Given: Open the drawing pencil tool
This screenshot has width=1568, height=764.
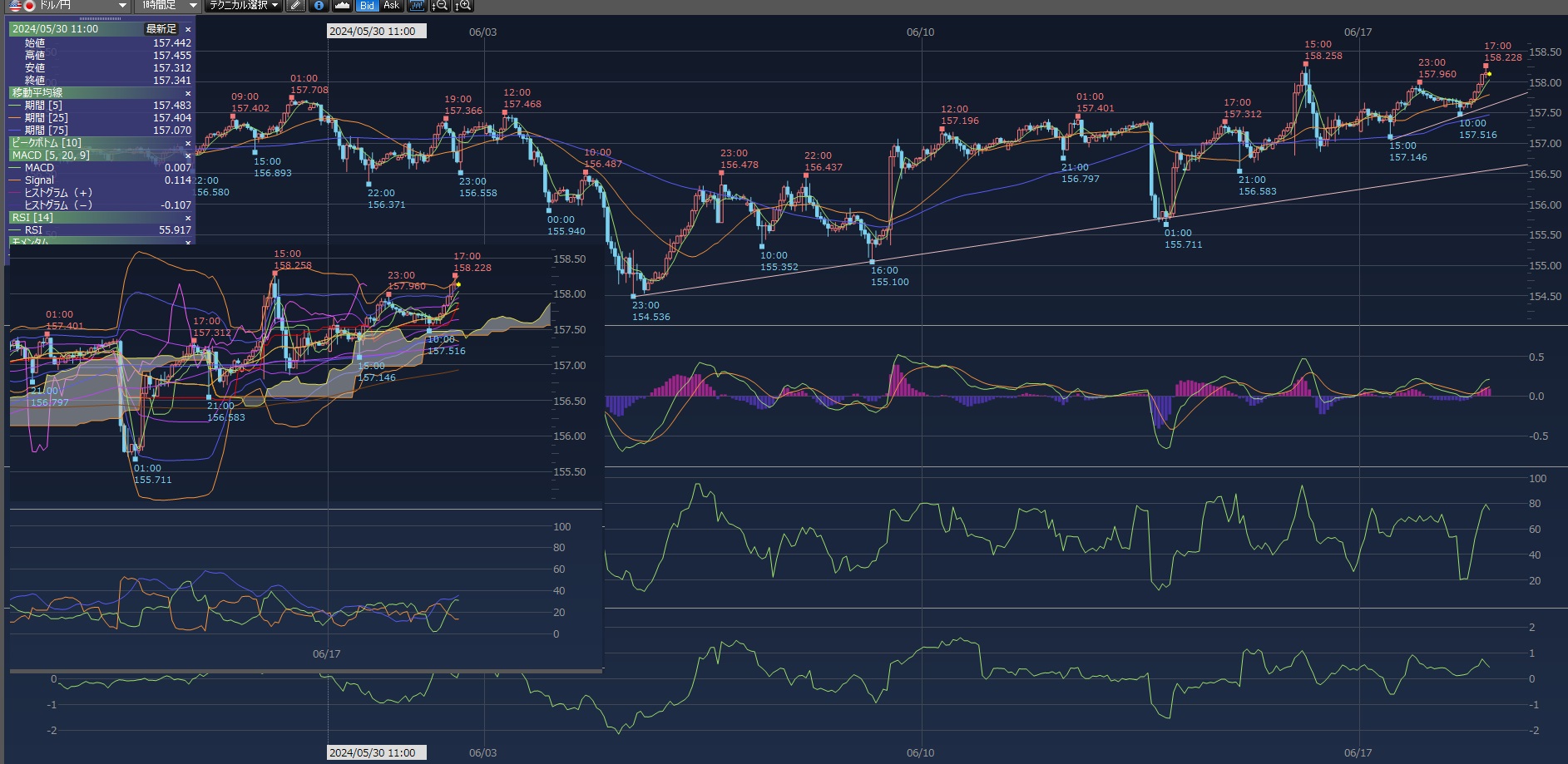Looking at the screenshot, I should (295, 5).
